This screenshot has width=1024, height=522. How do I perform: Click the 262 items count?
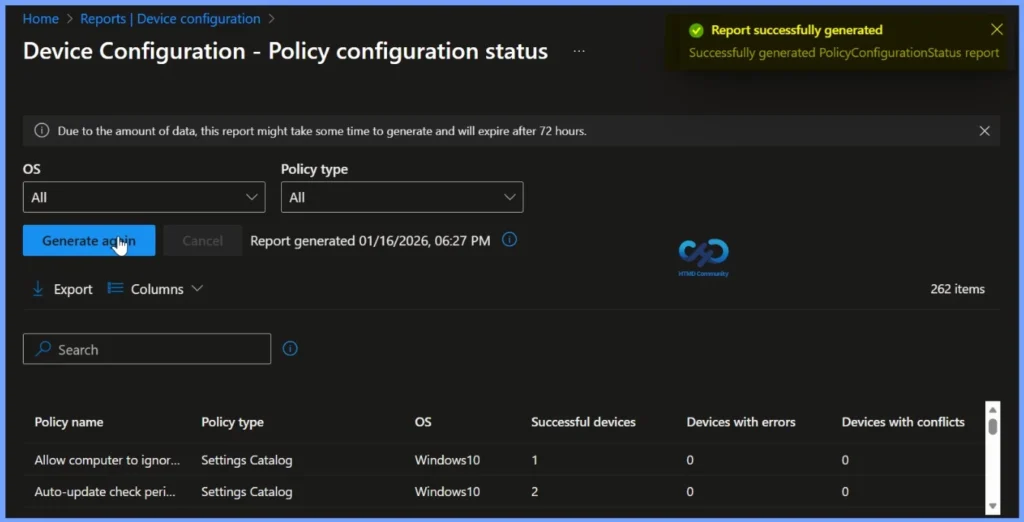[x=957, y=289]
